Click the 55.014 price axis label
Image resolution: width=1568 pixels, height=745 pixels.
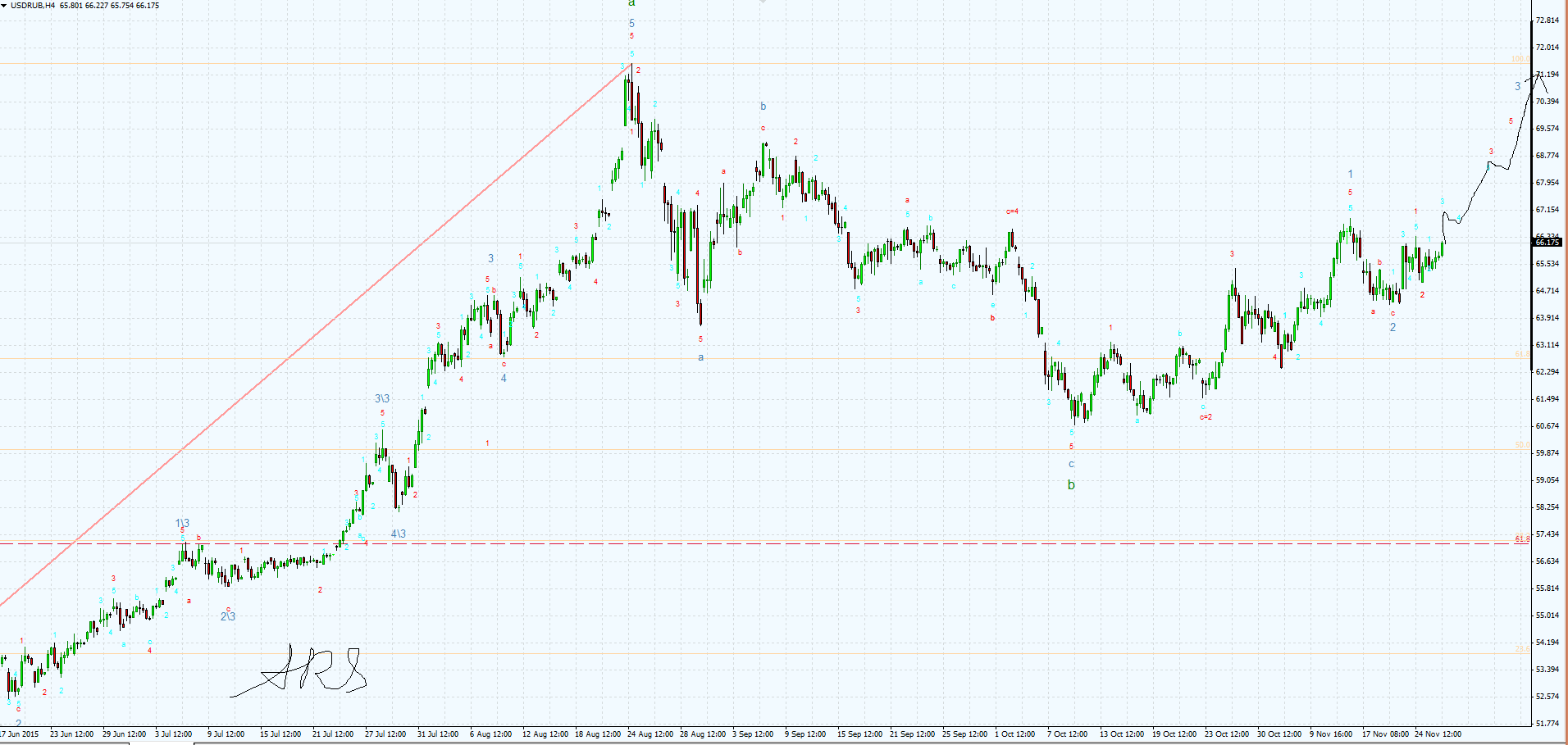click(1547, 616)
